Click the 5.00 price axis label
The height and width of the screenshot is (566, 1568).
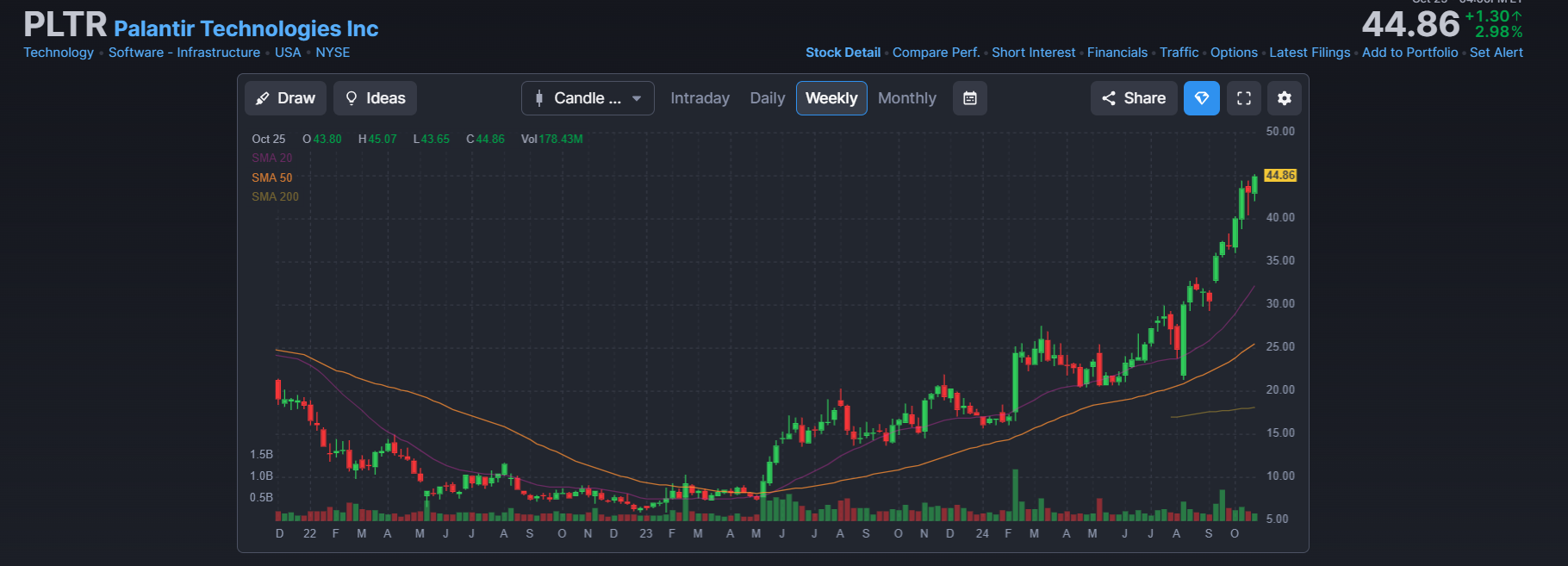tap(1277, 519)
